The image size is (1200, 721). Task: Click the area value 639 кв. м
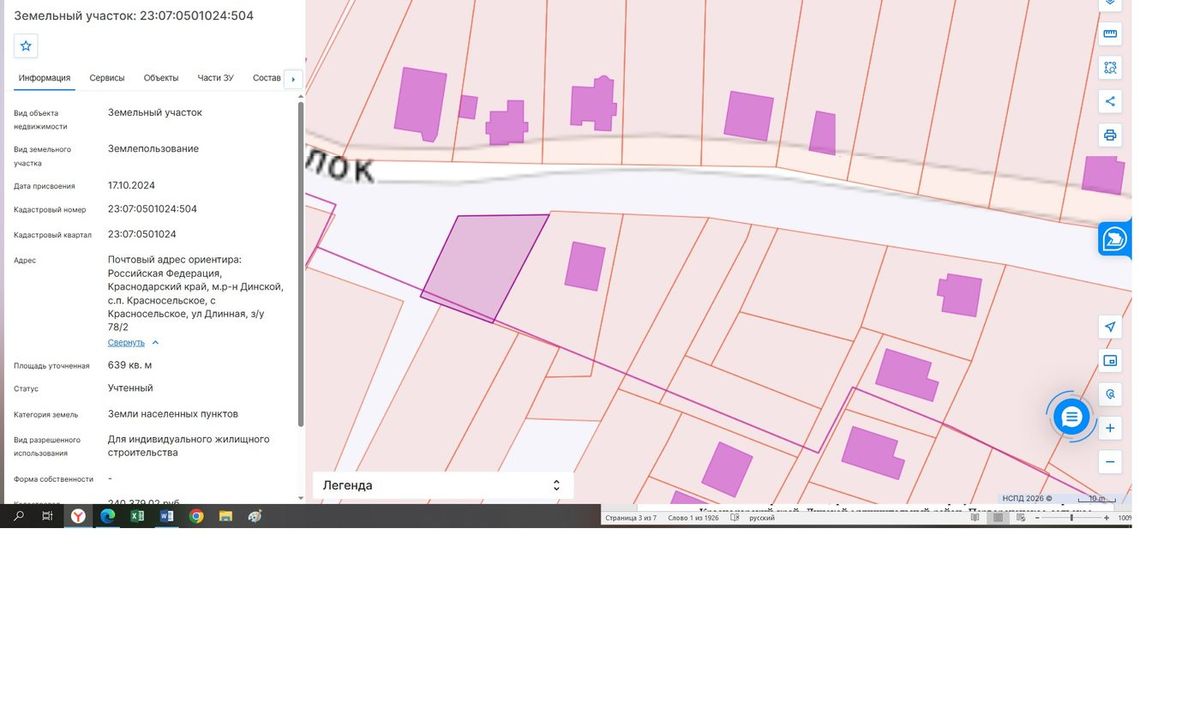click(x=130, y=365)
